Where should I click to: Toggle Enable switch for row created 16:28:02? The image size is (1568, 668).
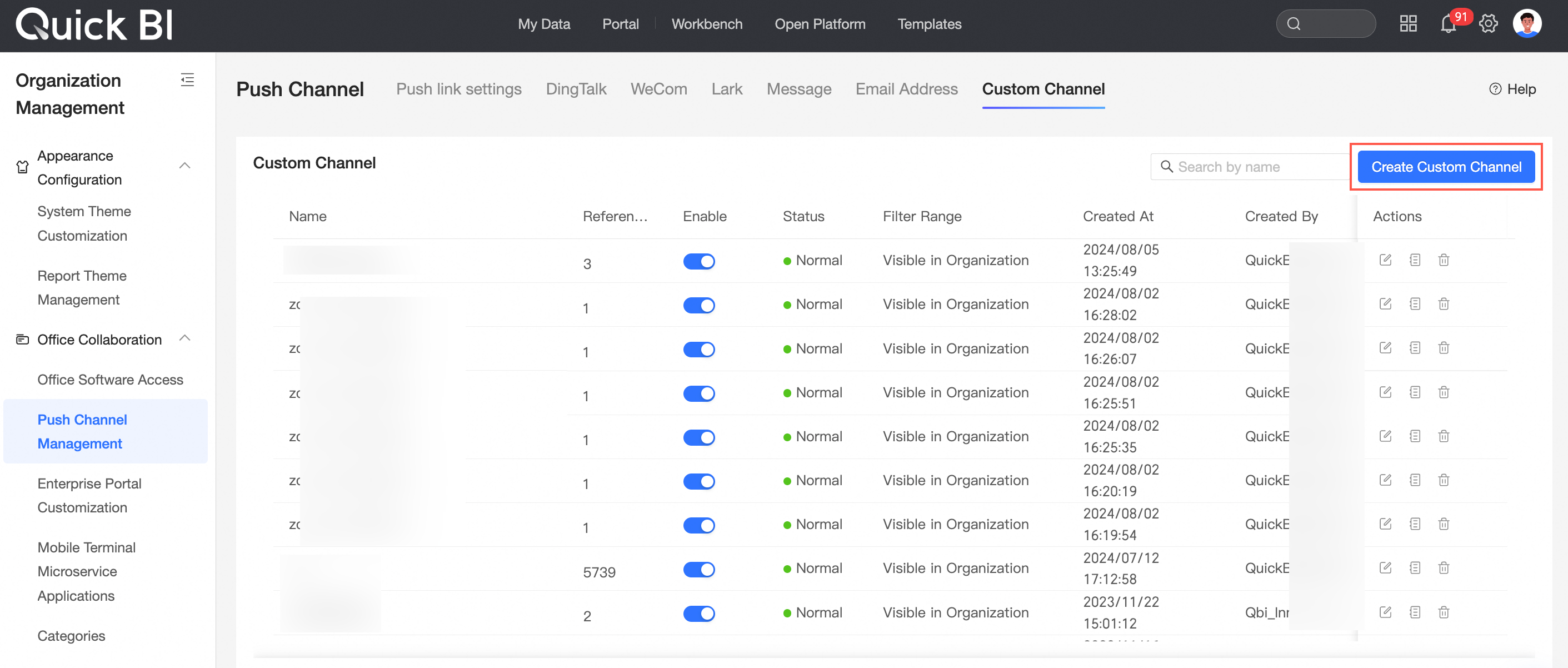click(699, 305)
